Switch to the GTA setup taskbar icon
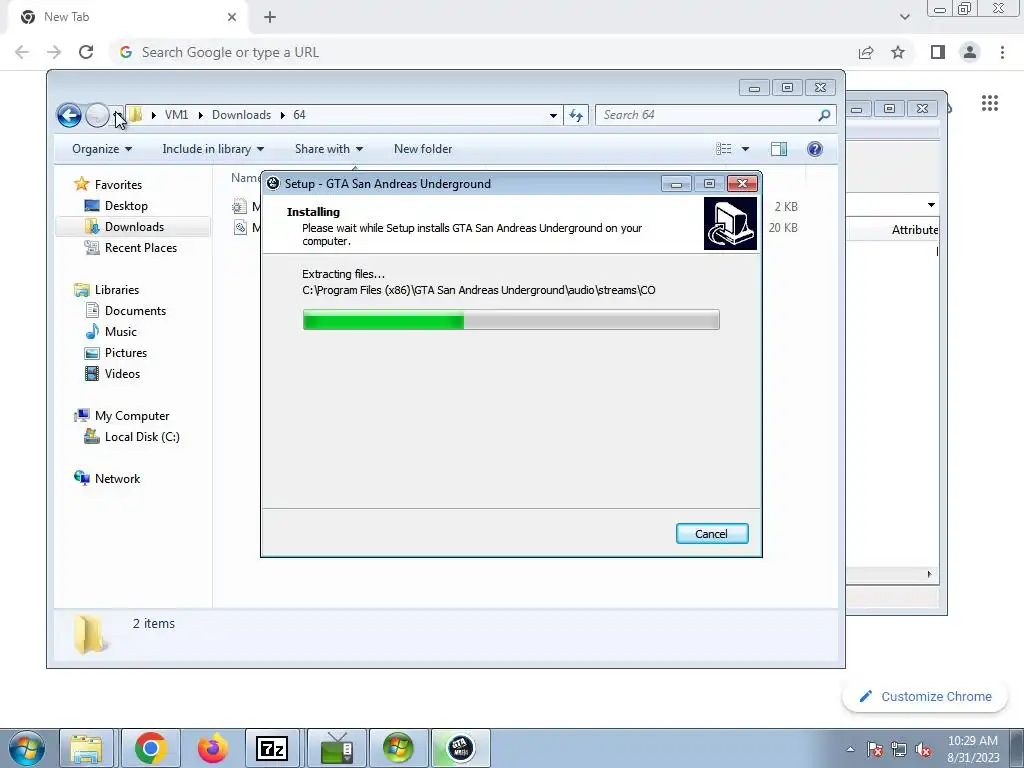 click(x=460, y=748)
